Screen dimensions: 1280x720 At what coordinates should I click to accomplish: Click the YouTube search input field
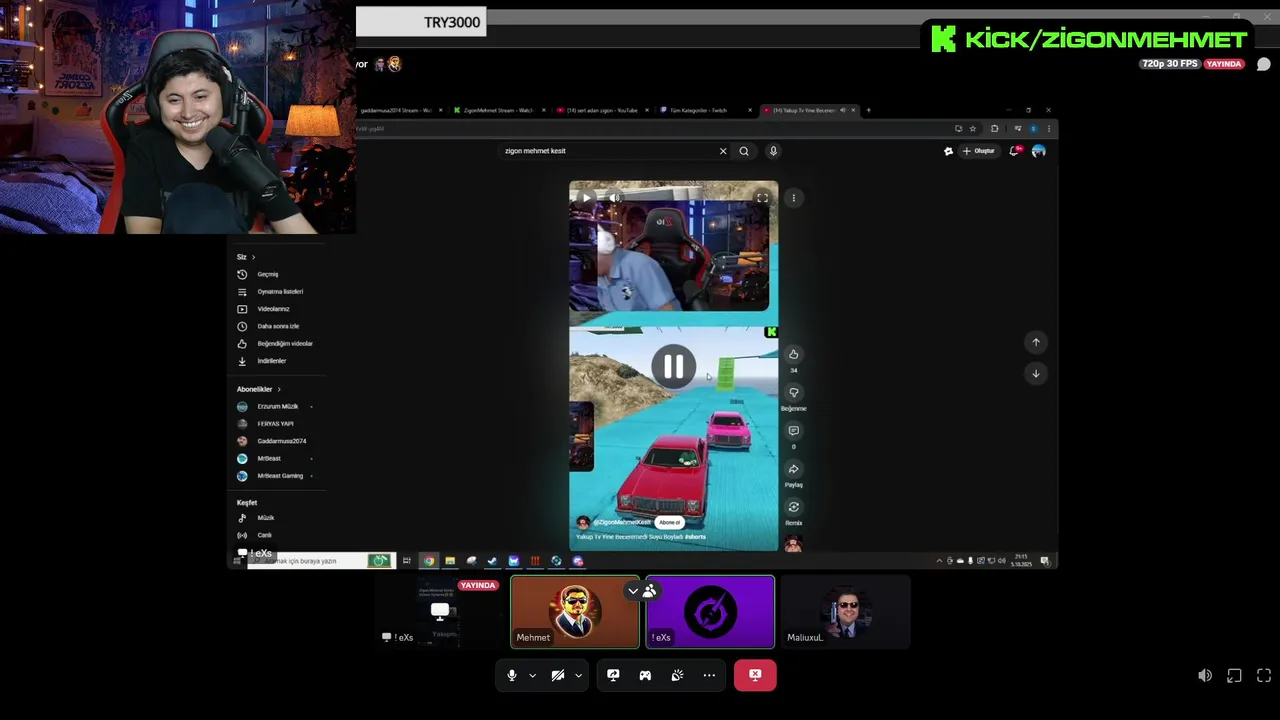pos(610,151)
